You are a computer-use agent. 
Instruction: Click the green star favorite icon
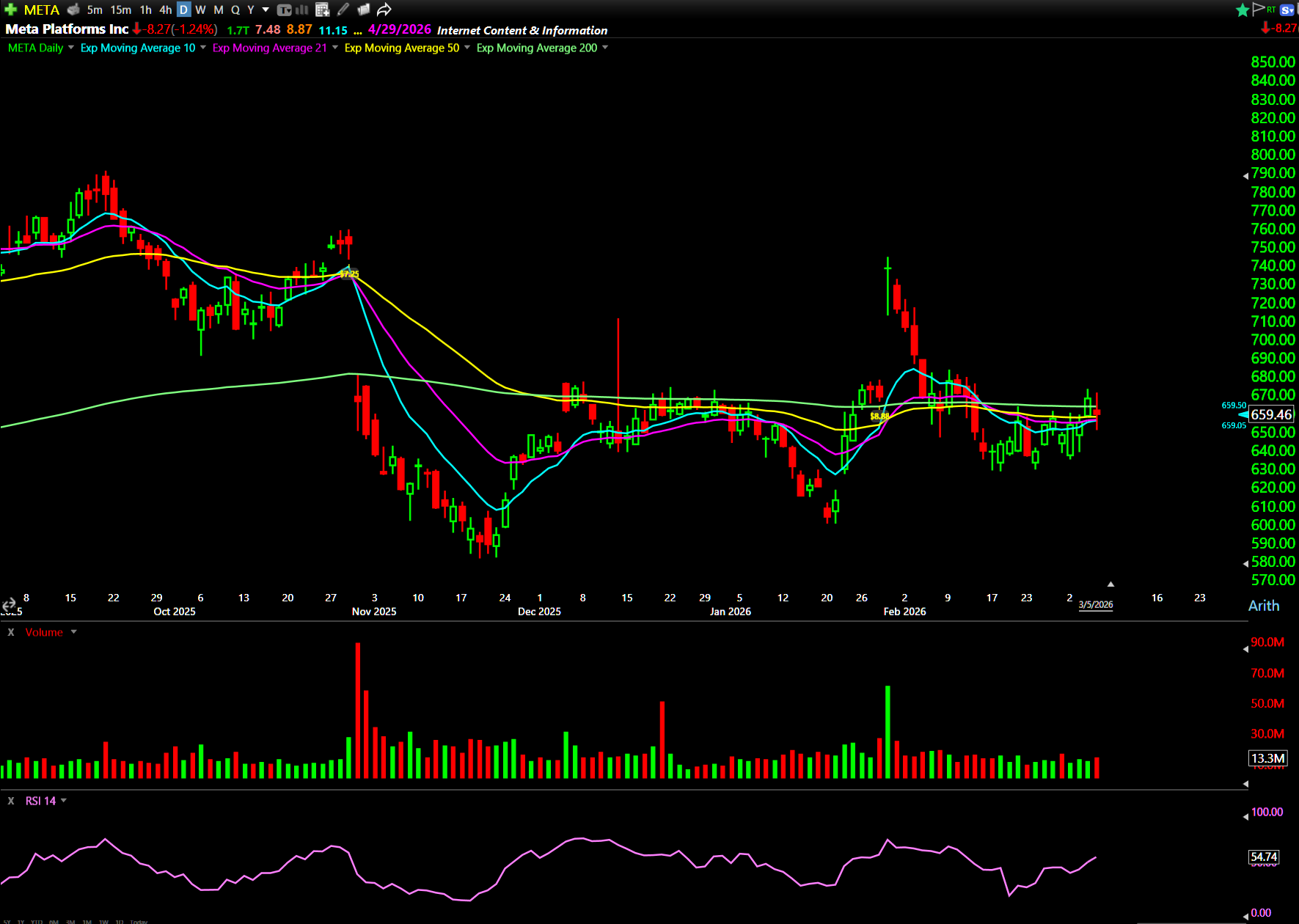(x=1242, y=10)
